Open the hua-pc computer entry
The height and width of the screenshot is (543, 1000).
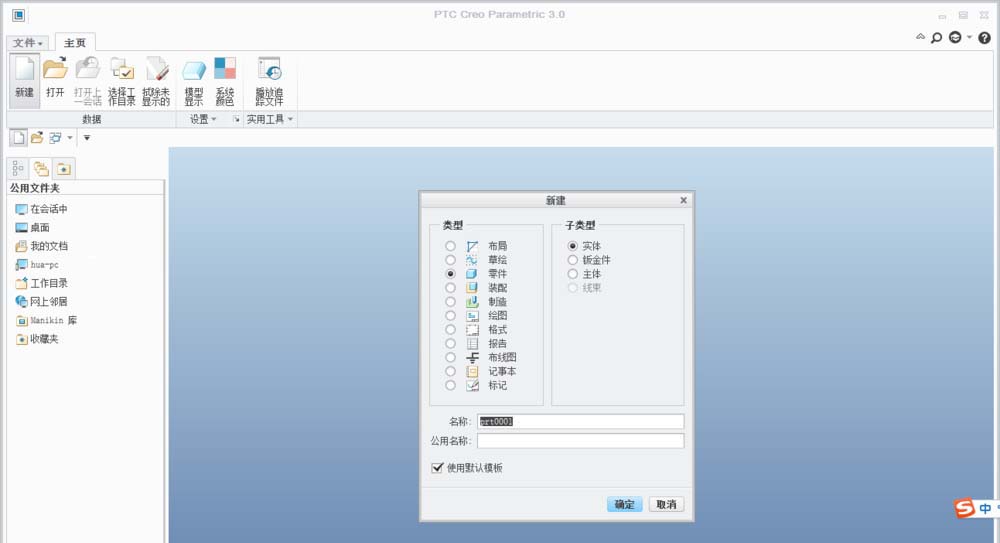click(x=37, y=264)
